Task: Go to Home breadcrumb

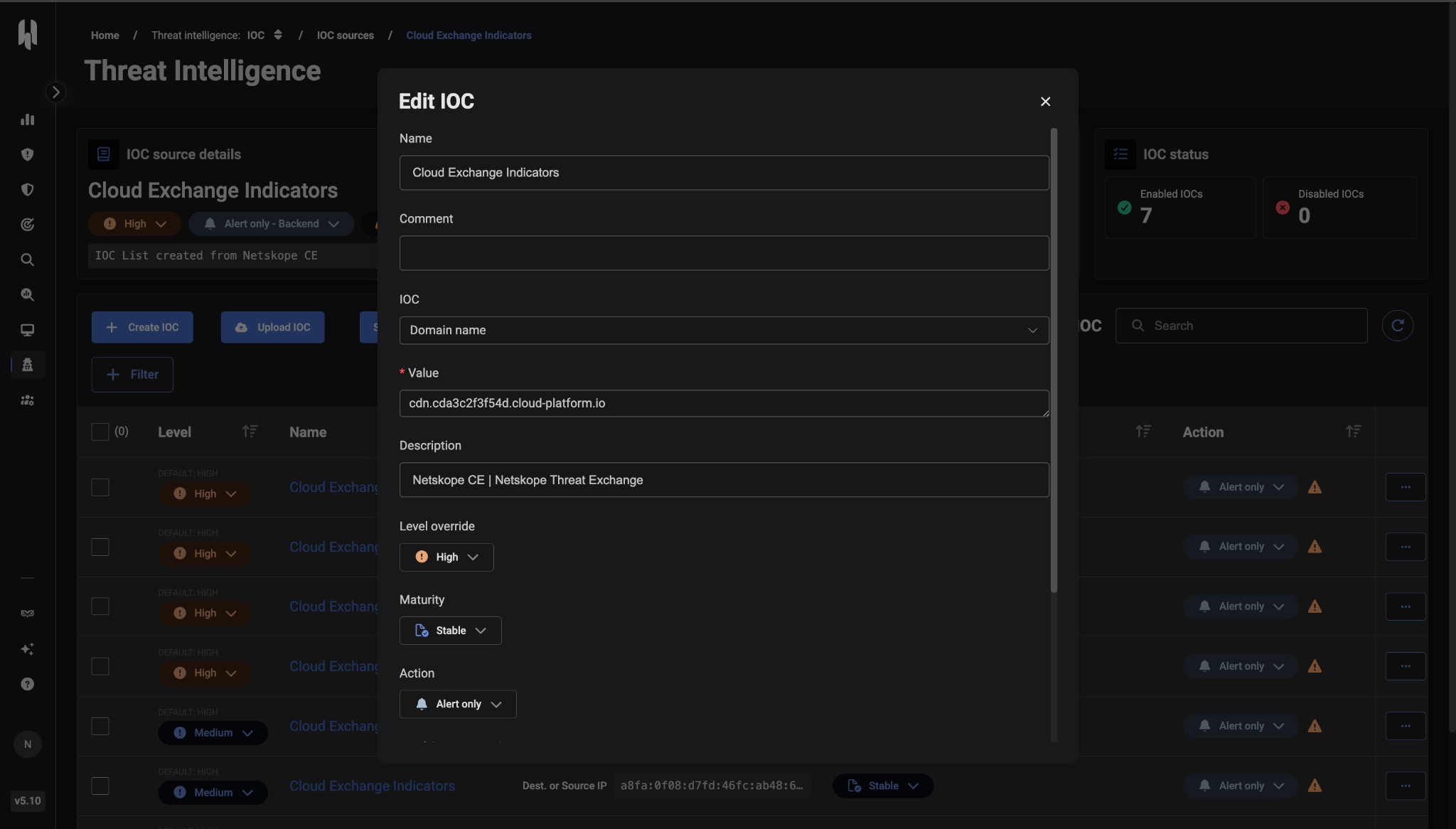Action: tap(105, 36)
